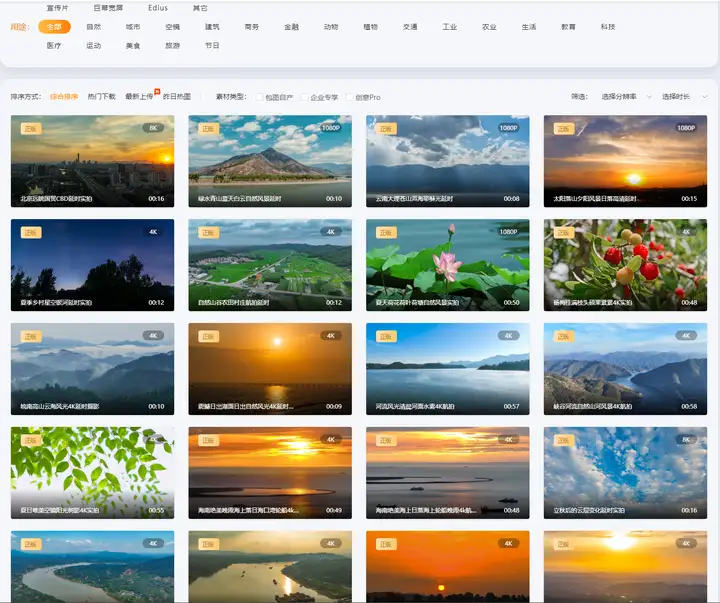
Task: Pick the 美食 category
Action: (133, 45)
